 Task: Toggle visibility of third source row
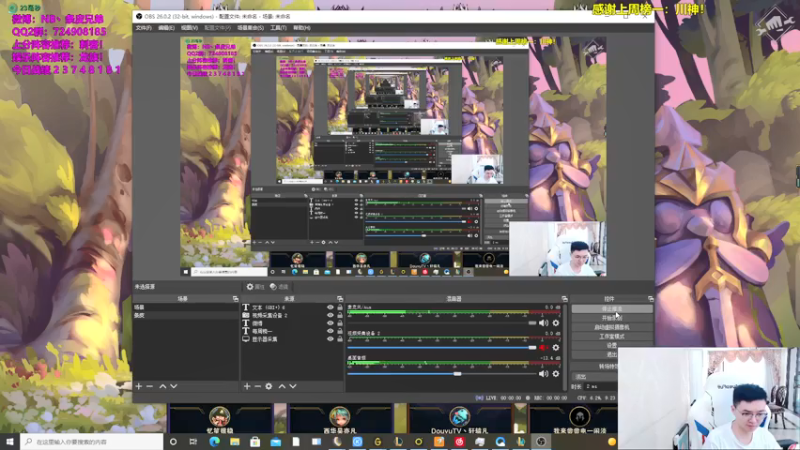tap(330, 323)
